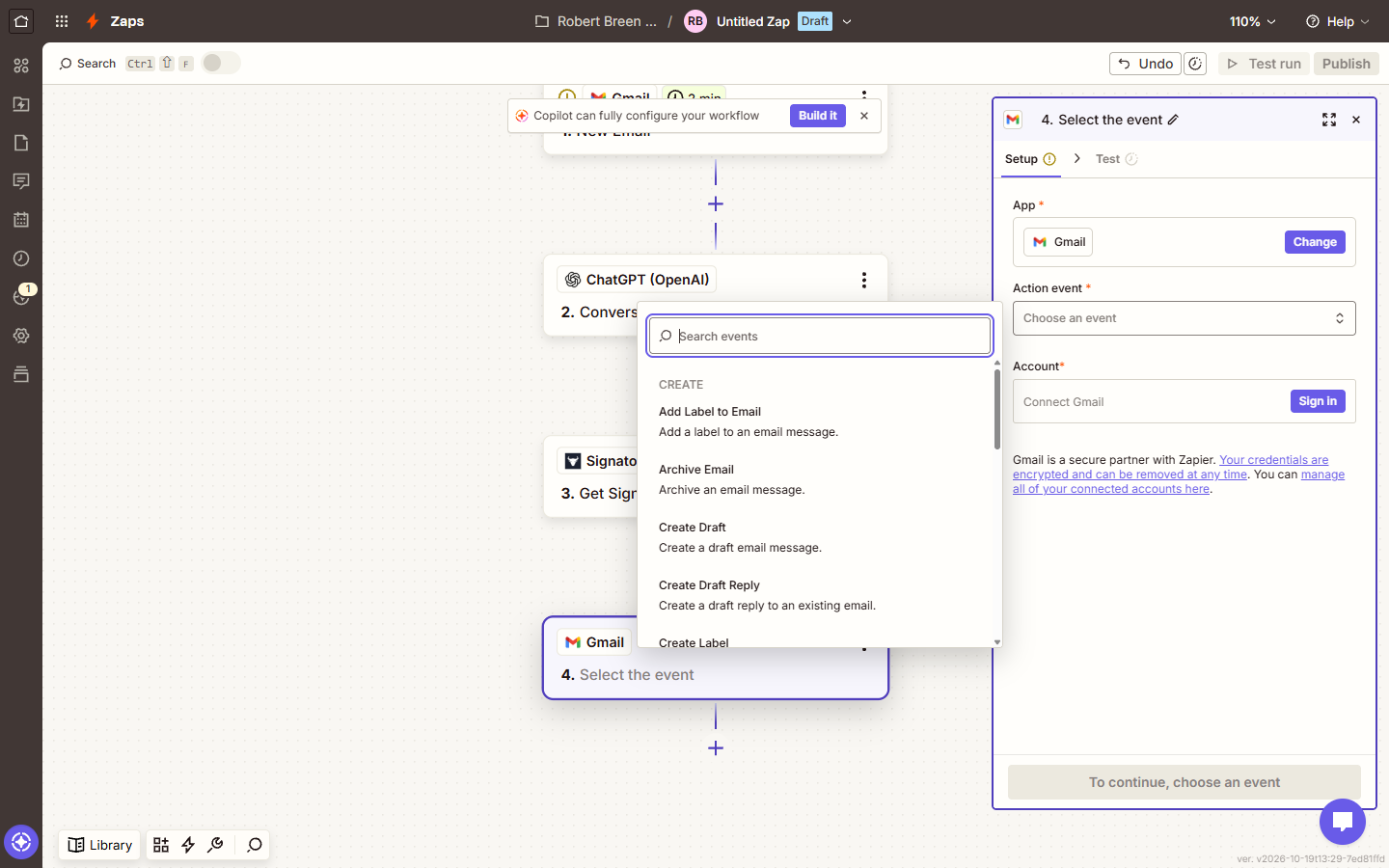Open the stacked layers icon in sidebar
Image resolution: width=1389 pixels, height=868 pixels.
(21, 374)
